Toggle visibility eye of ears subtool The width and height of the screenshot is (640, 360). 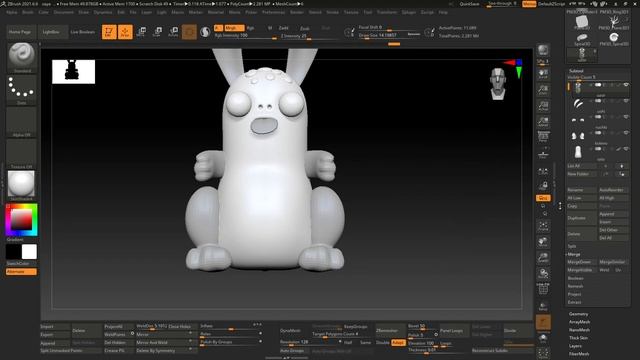626,101
